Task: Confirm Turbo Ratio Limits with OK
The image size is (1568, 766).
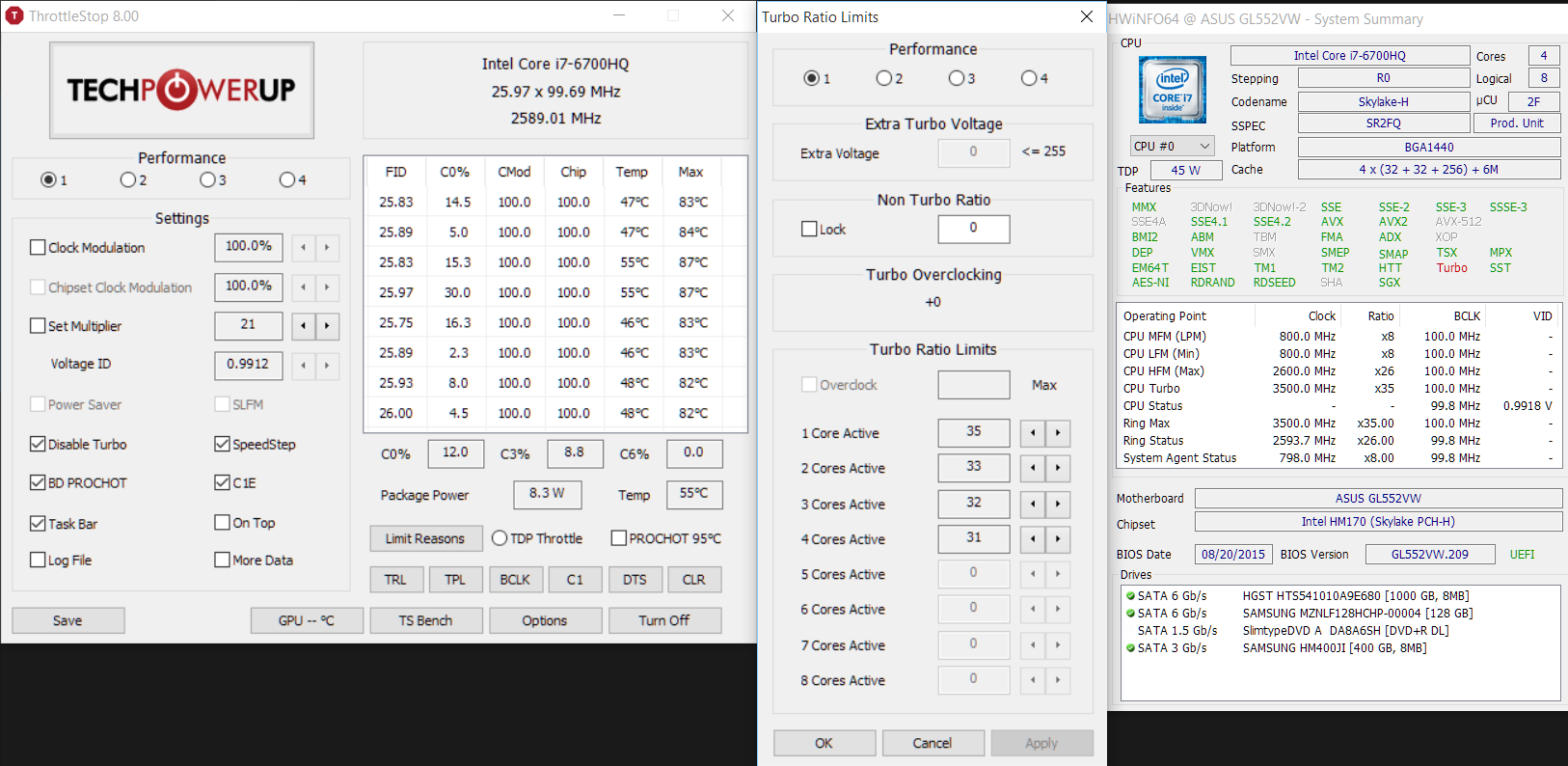Action: tap(825, 743)
